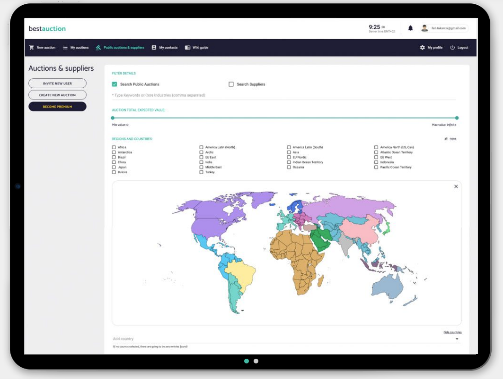The height and width of the screenshot is (379, 503).
Task: Click the Logout power icon
Action: (x=452, y=48)
